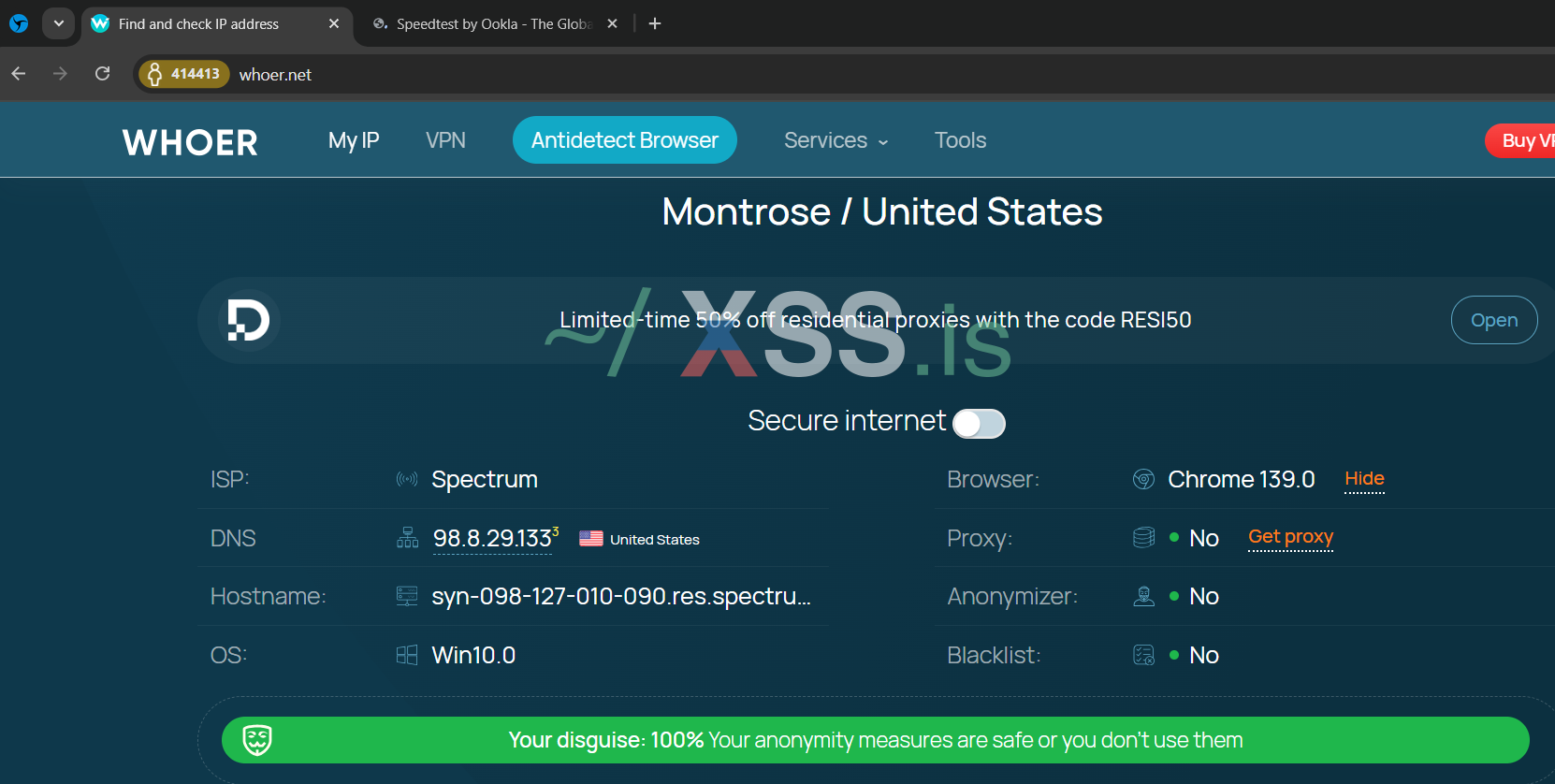The width and height of the screenshot is (1555, 784).
Task: Toggle the Secure internet switch
Action: click(x=979, y=424)
